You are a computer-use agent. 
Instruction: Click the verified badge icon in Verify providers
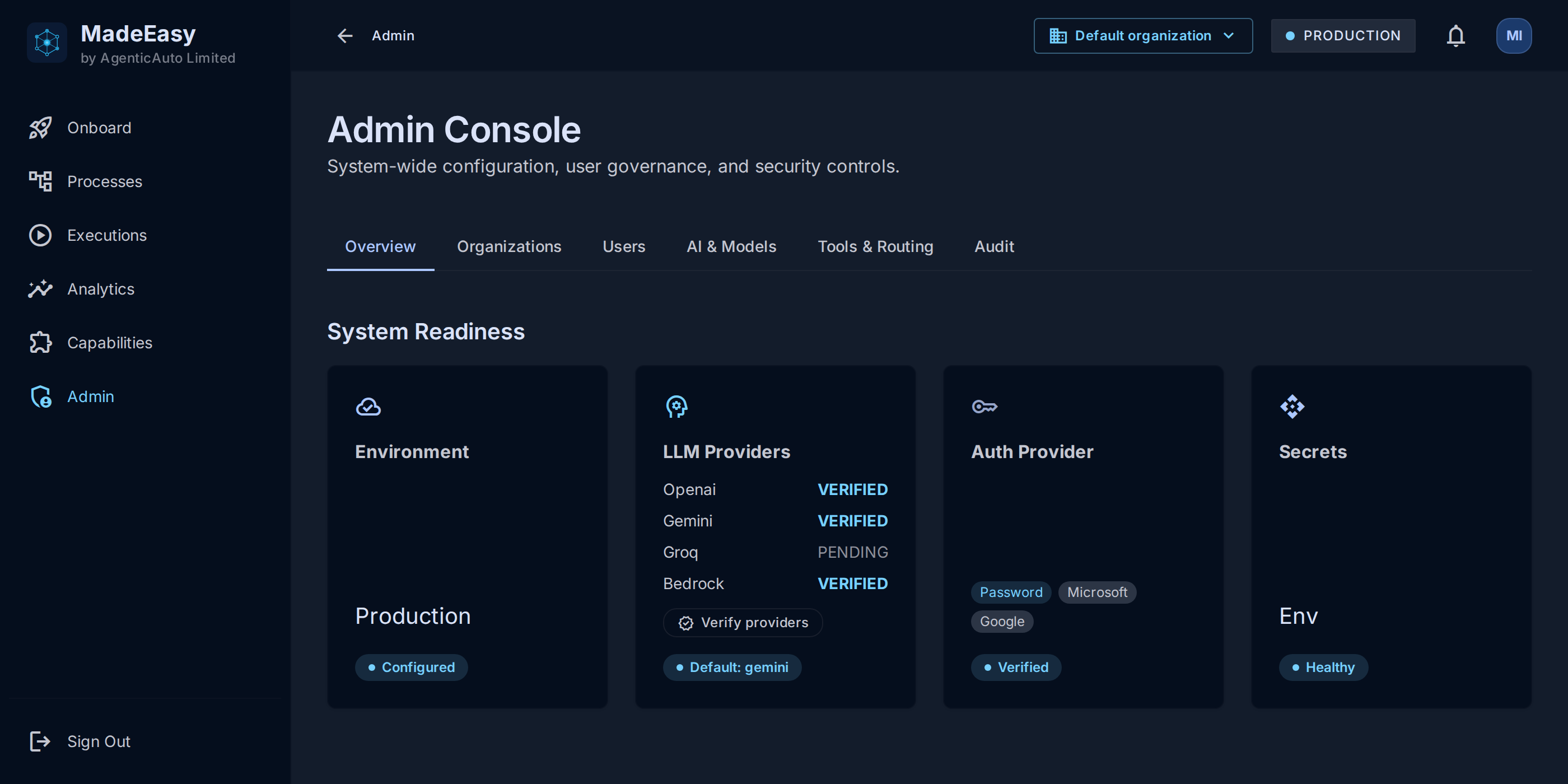pyautogui.click(x=686, y=623)
